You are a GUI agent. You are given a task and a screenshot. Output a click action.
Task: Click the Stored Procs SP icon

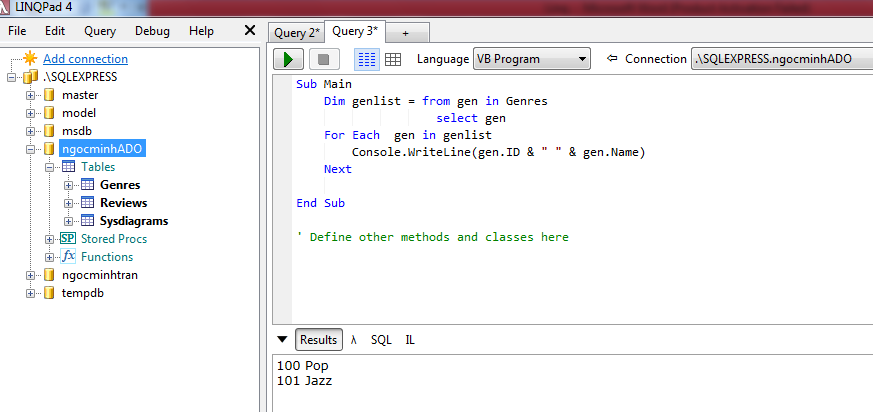click(x=68, y=238)
